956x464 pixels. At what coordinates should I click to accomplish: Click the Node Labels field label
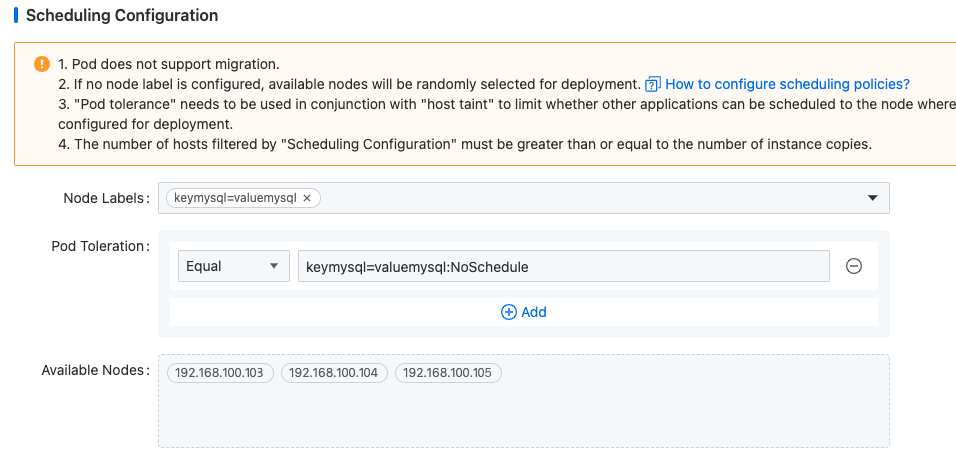(x=106, y=198)
